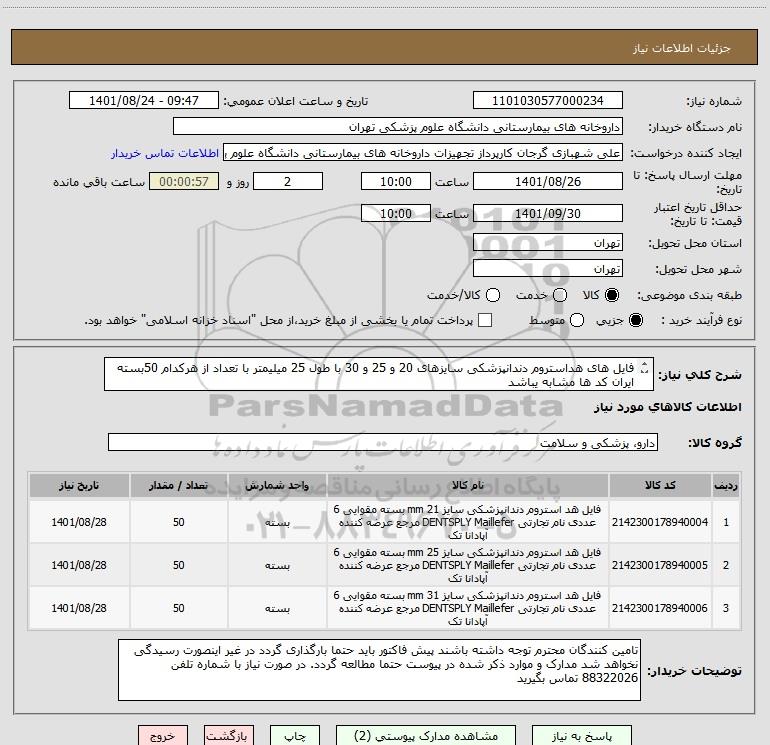Click product code 214230017894​0005
The height and width of the screenshot is (745, 770).
tap(660, 565)
